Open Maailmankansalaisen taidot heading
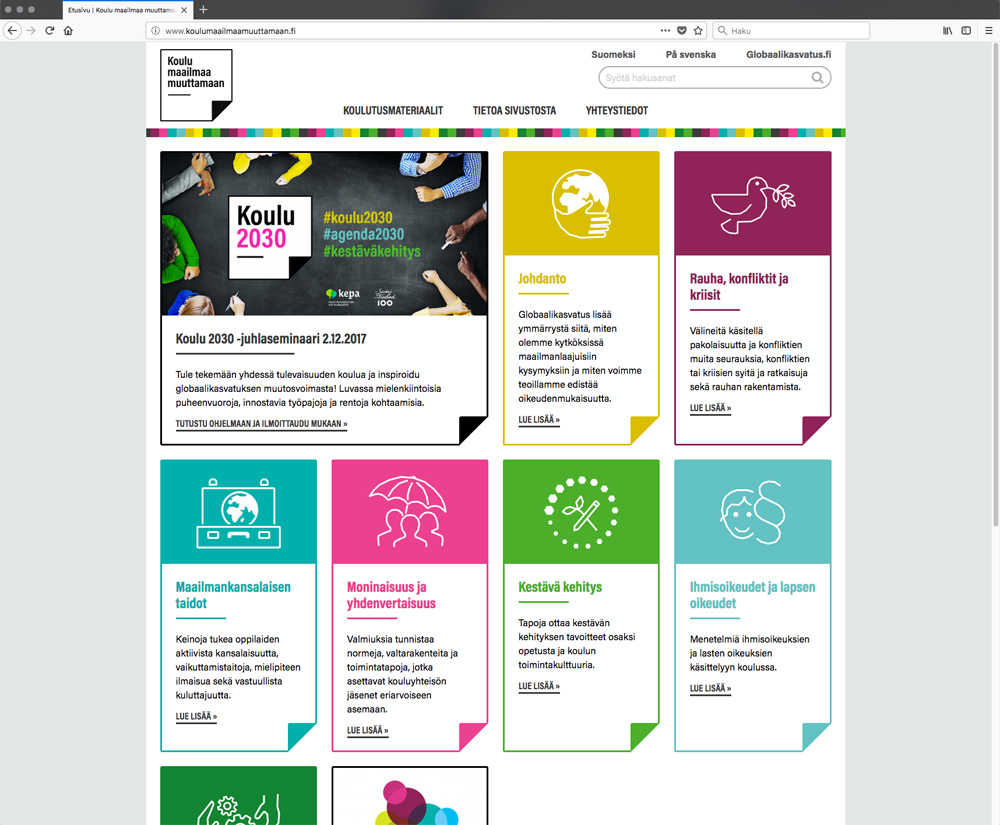The image size is (1000, 825). pyautogui.click(x=233, y=595)
